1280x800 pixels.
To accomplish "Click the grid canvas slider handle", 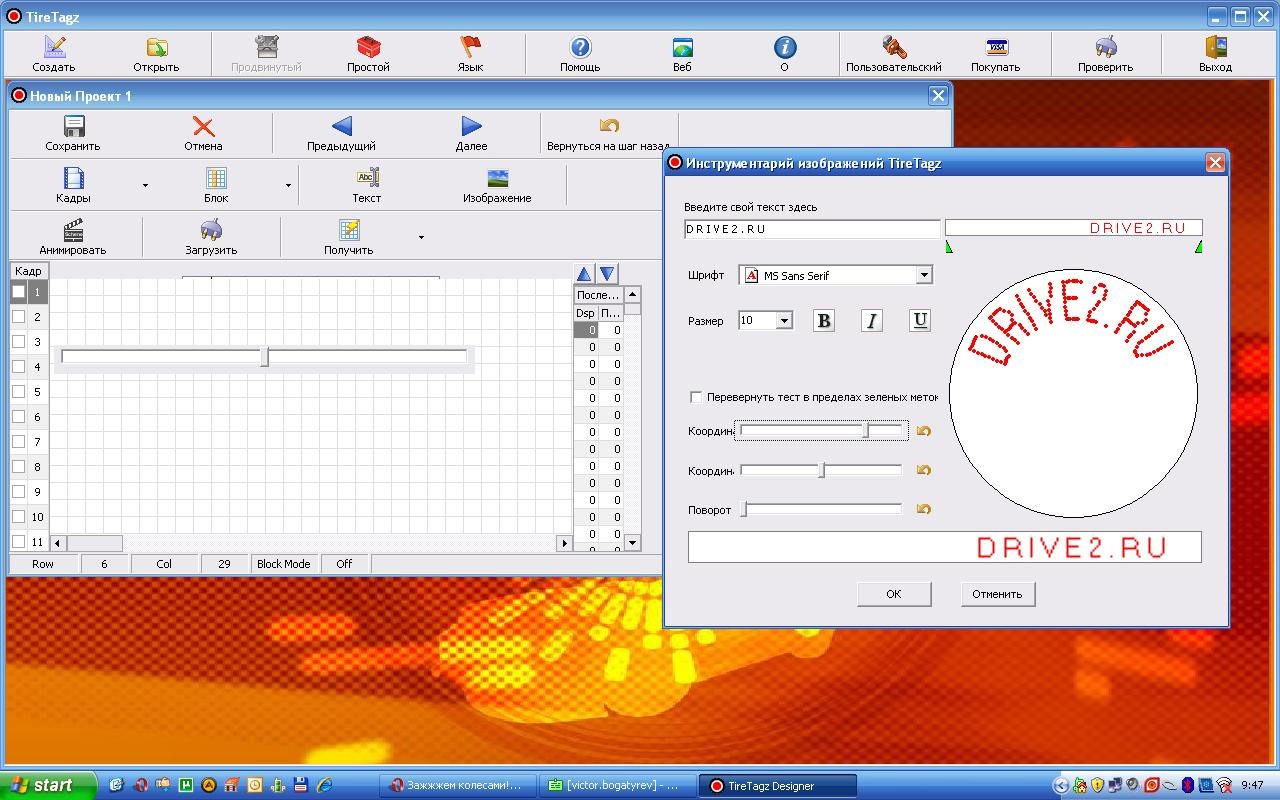I will coord(265,357).
